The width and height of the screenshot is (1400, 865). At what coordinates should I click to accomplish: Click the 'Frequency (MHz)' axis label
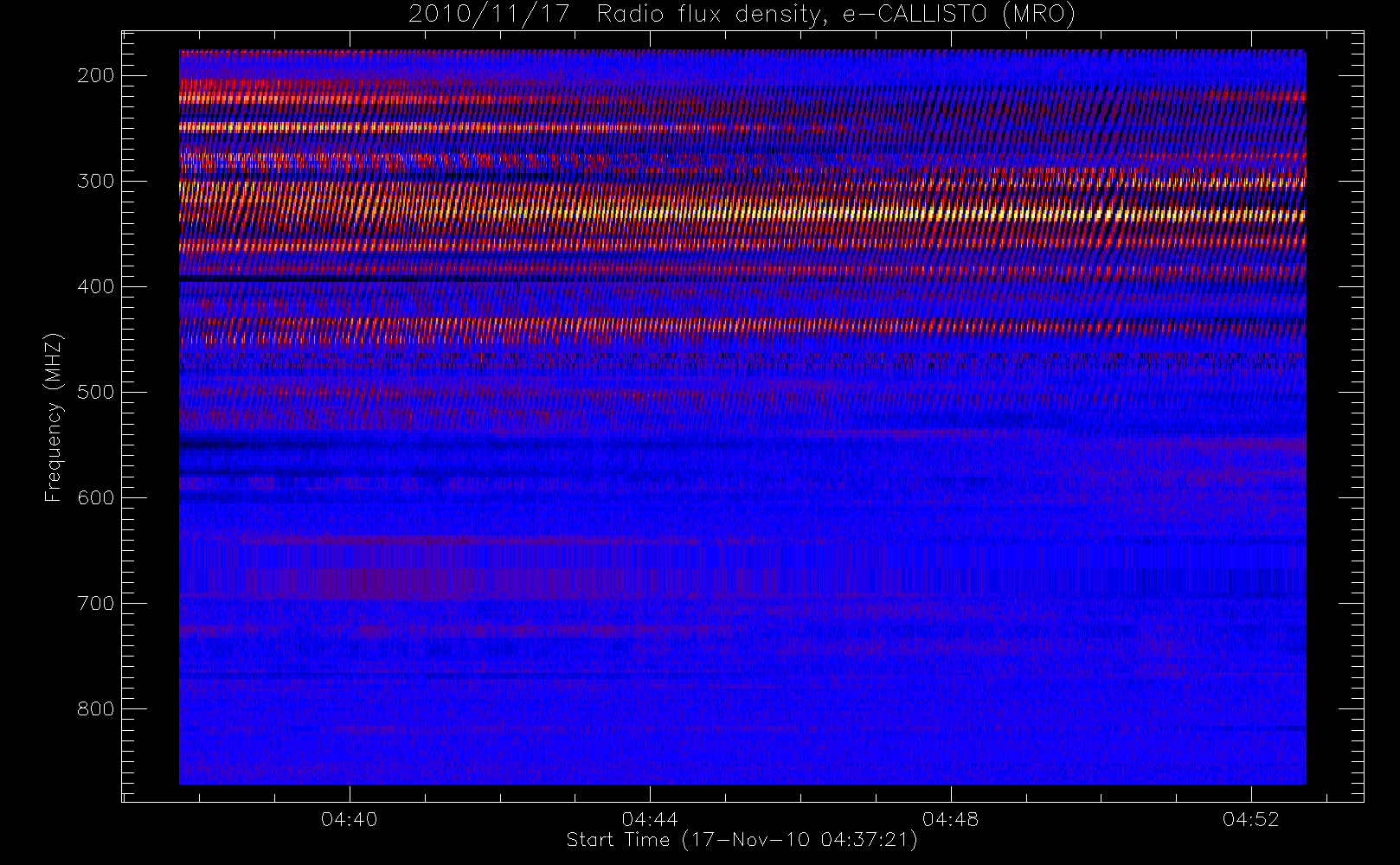(x=54, y=417)
